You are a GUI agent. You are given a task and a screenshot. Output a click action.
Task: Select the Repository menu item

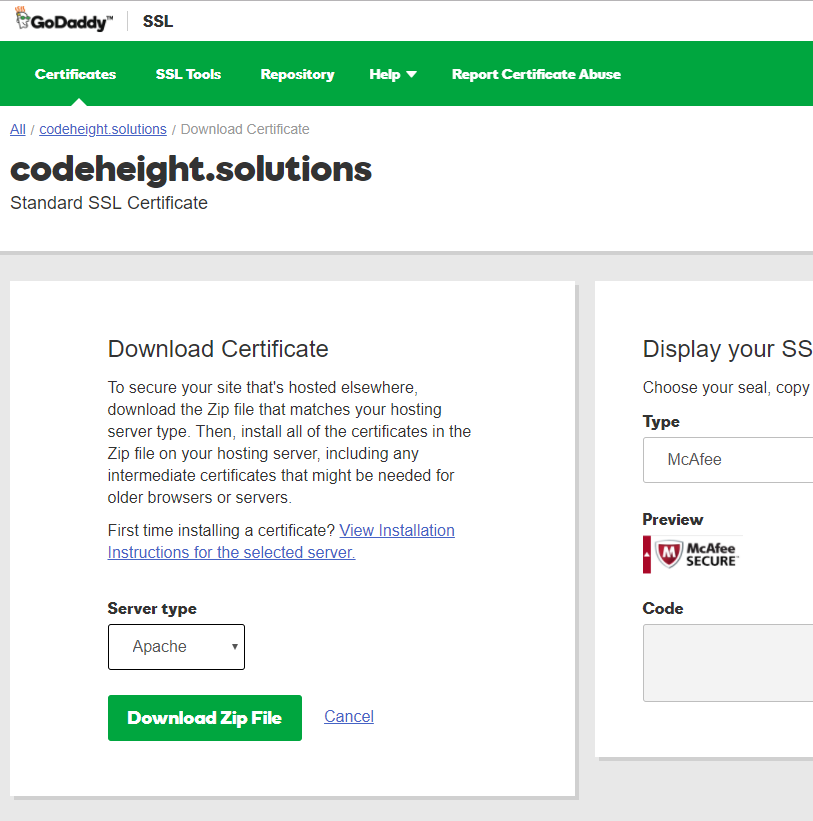coord(297,73)
